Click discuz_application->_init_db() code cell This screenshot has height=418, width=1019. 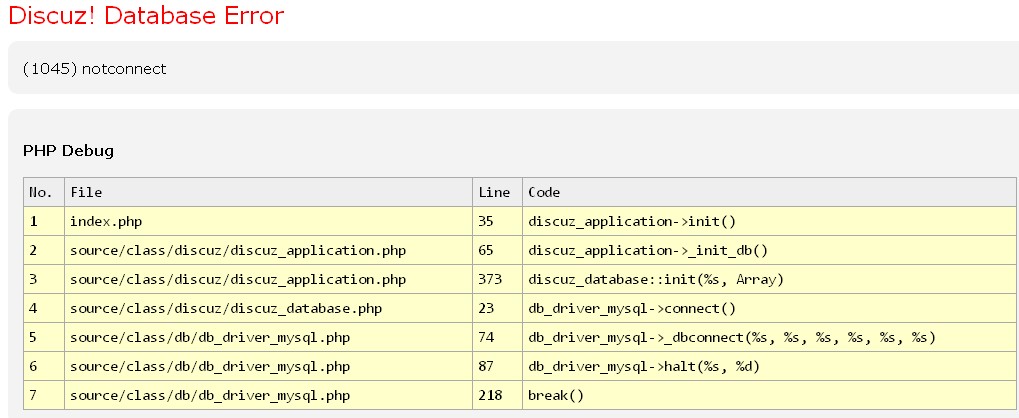coord(648,250)
